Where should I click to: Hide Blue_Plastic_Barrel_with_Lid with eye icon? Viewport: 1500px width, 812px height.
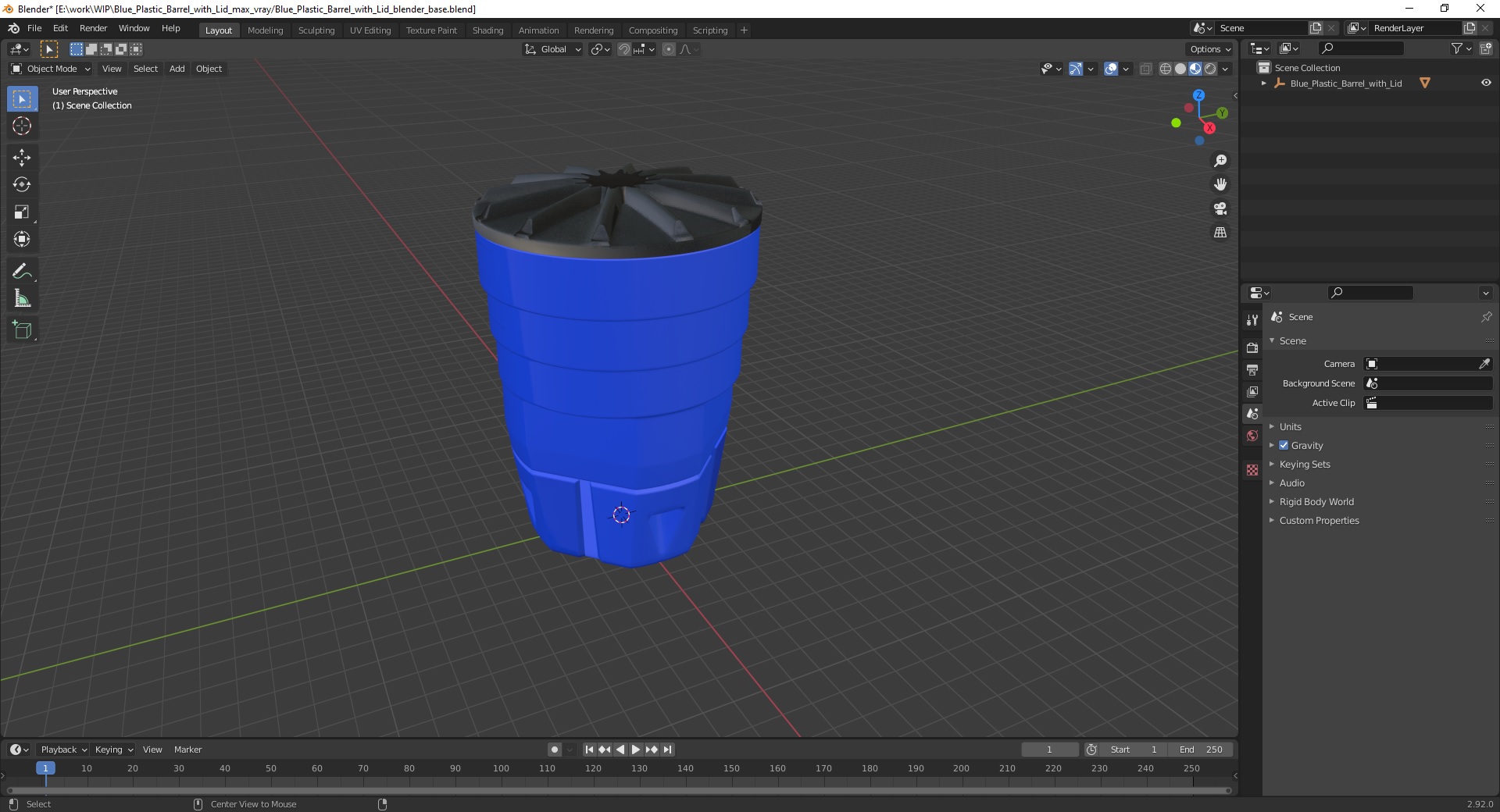click(x=1486, y=83)
